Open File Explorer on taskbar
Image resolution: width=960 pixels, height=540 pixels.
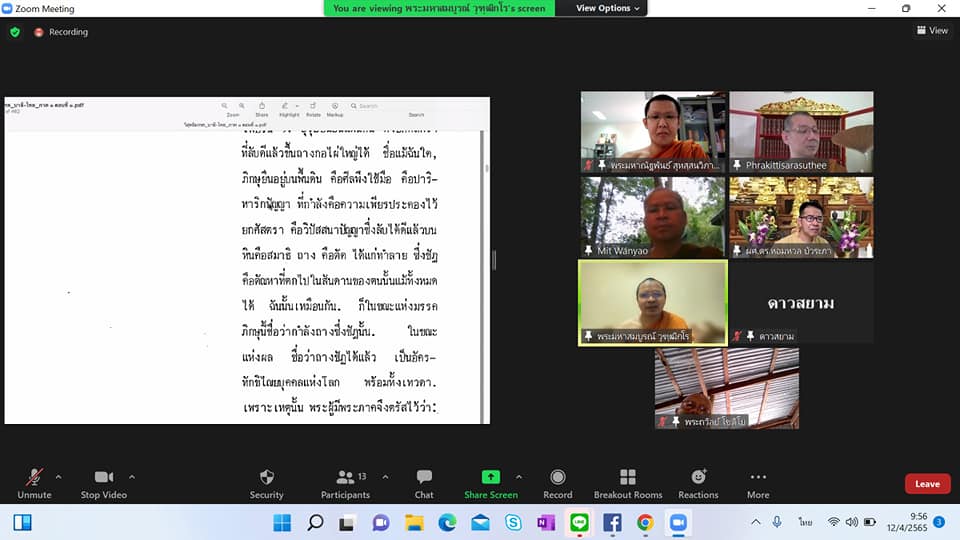tap(414, 523)
